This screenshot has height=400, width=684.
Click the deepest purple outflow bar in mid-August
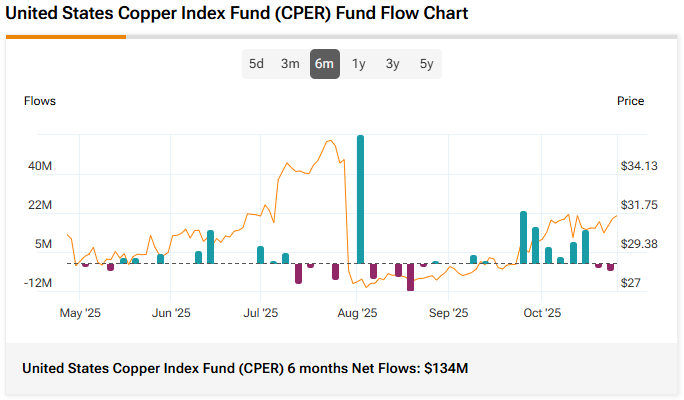pyautogui.click(x=410, y=277)
